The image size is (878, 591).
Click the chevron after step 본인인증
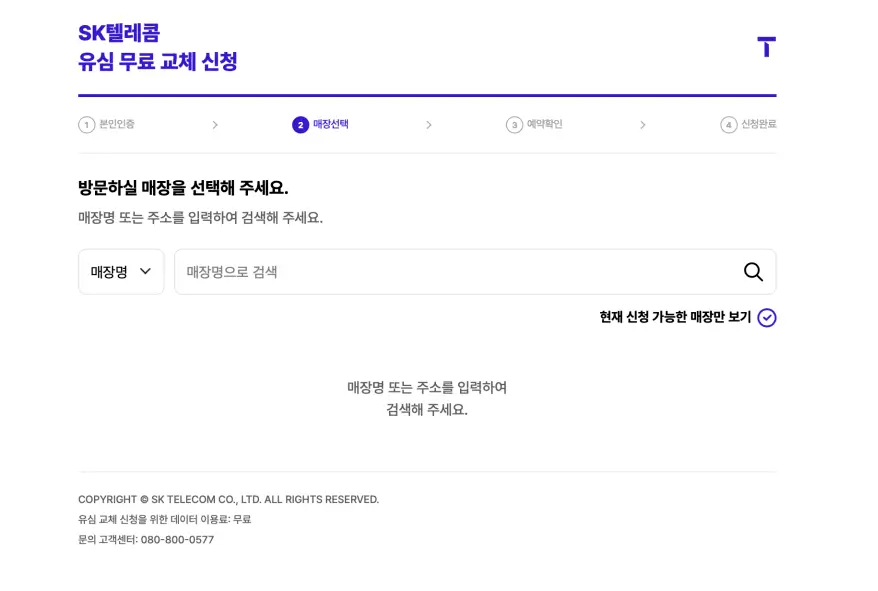(215, 125)
